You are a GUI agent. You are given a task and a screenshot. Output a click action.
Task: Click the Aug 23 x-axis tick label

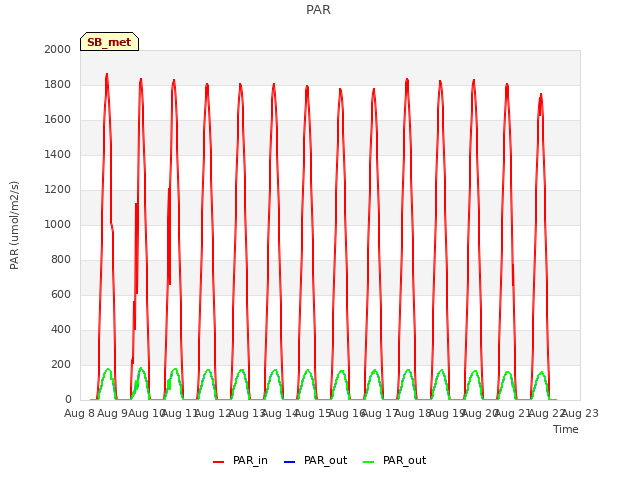pyautogui.click(x=580, y=413)
